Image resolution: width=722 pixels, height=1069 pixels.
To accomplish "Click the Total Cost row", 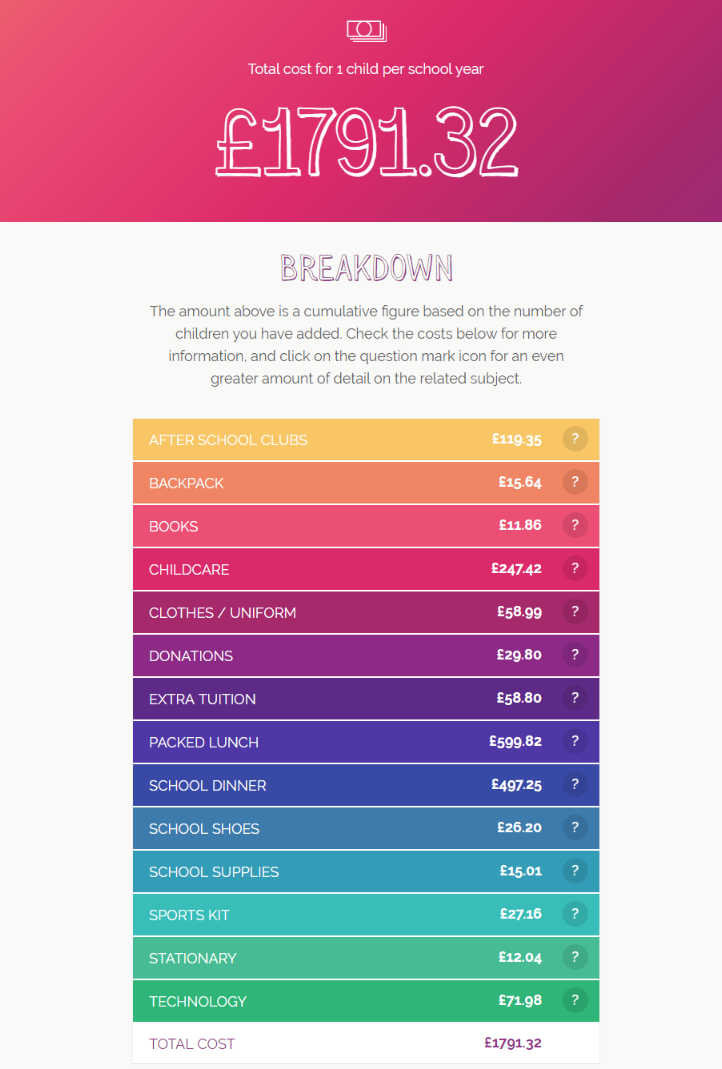I will pos(366,1043).
